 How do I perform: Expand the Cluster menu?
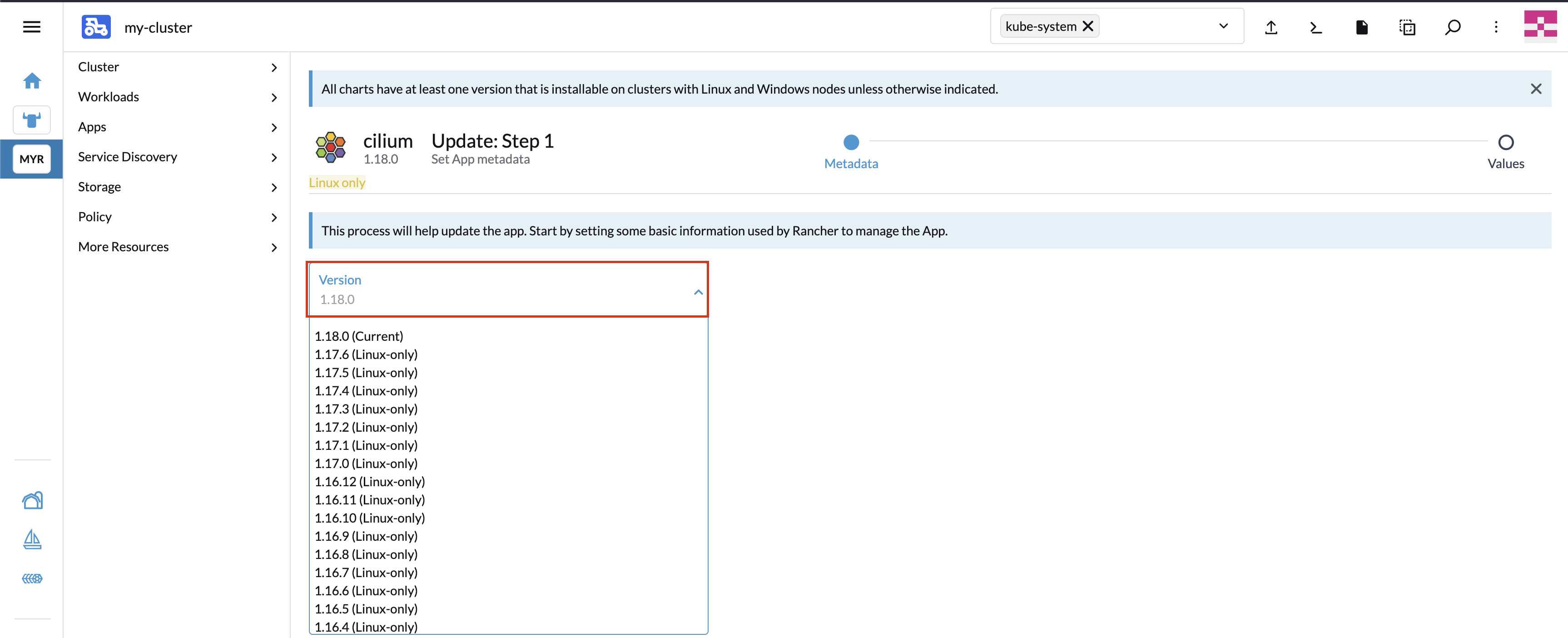coord(177,67)
